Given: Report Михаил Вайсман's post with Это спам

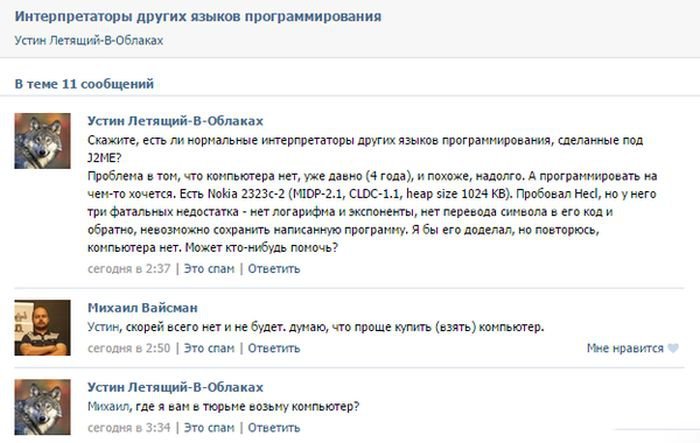Looking at the screenshot, I should (x=210, y=348).
